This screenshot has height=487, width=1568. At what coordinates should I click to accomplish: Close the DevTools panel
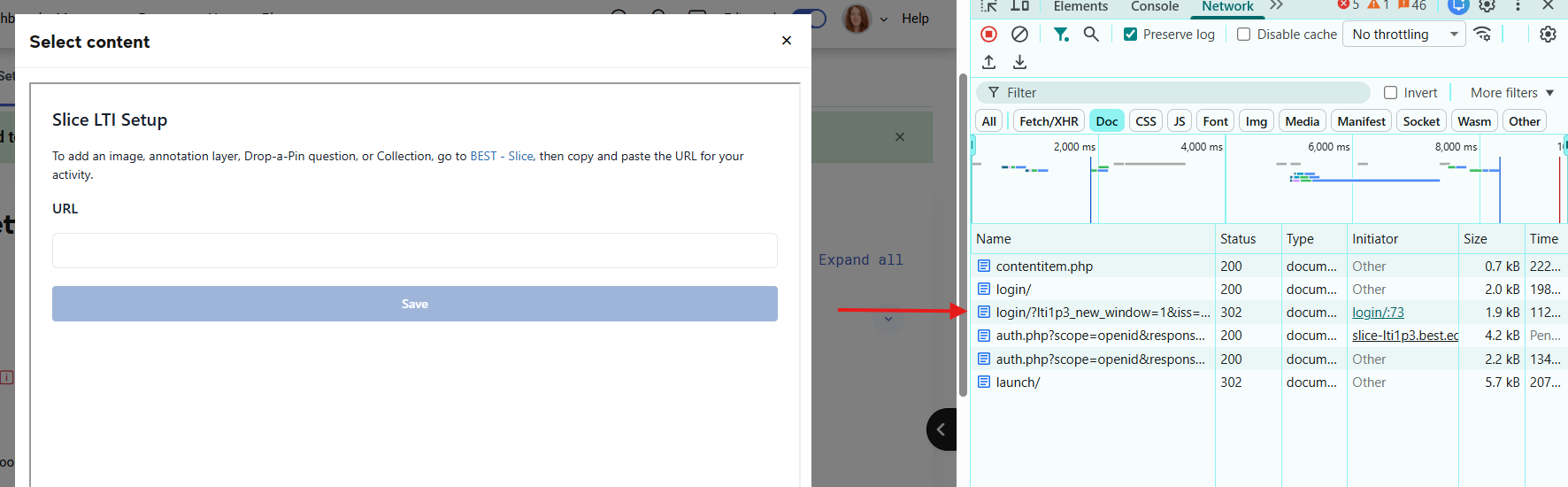click(1549, 6)
